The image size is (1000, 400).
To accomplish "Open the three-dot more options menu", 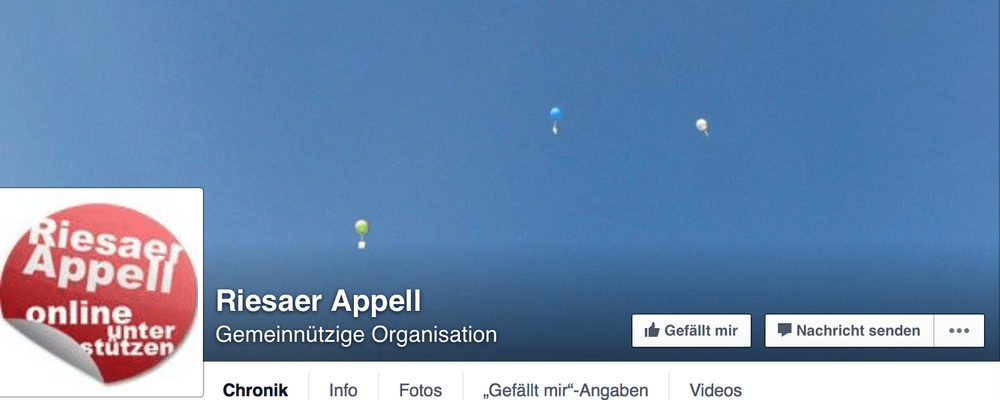I will click(x=959, y=330).
